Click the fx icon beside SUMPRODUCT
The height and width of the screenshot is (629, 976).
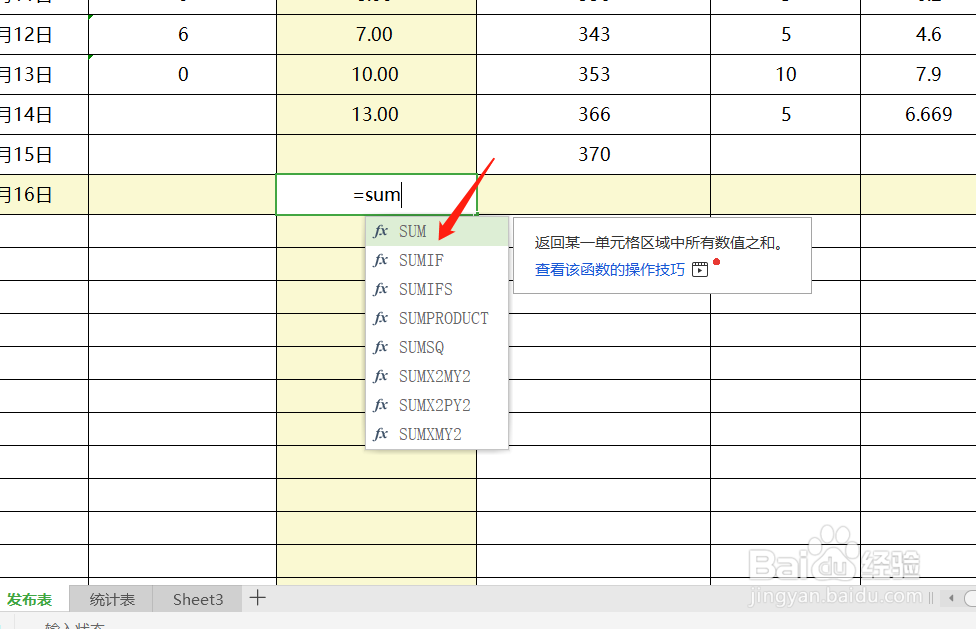coord(381,318)
